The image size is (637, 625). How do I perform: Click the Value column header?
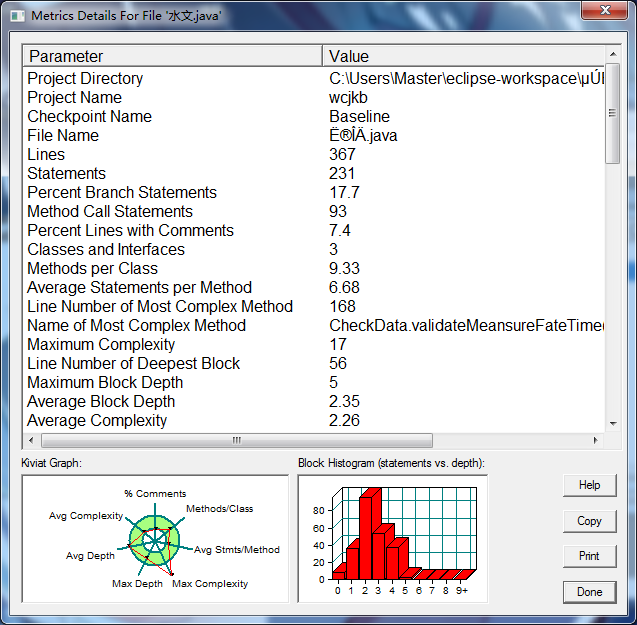pos(464,56)
